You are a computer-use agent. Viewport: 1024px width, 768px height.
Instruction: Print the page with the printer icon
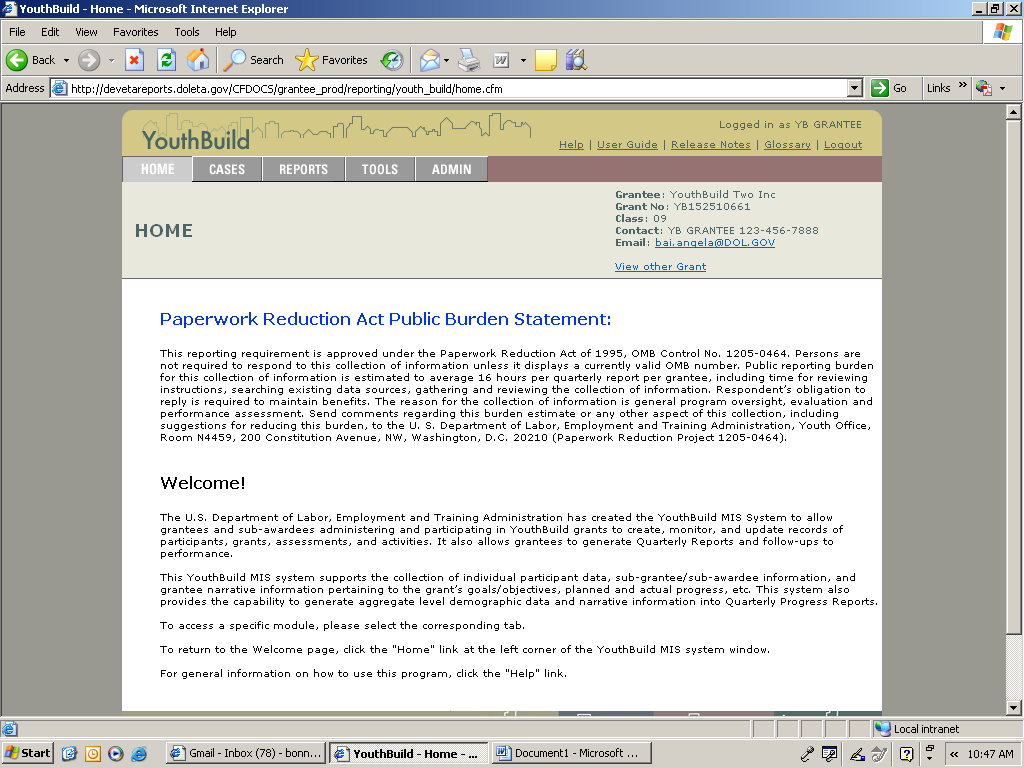pos(469,60)
